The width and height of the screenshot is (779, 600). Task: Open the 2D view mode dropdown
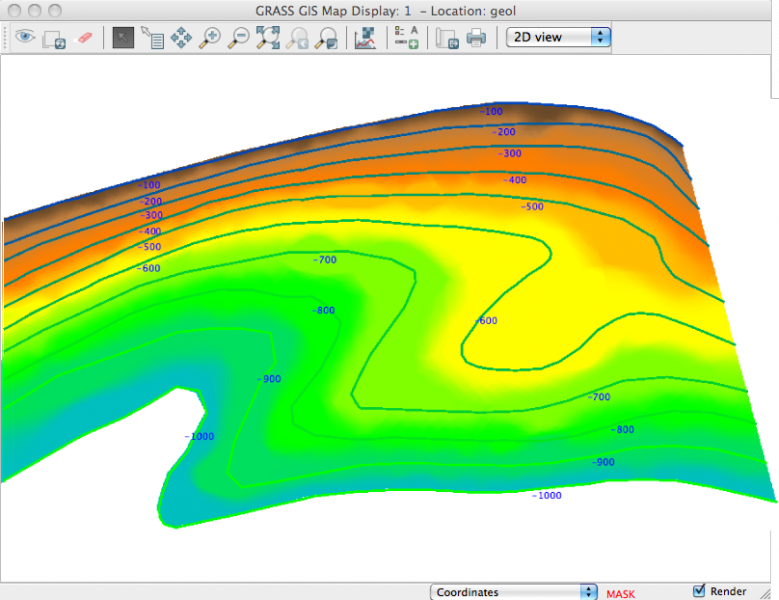click(559, 37)
